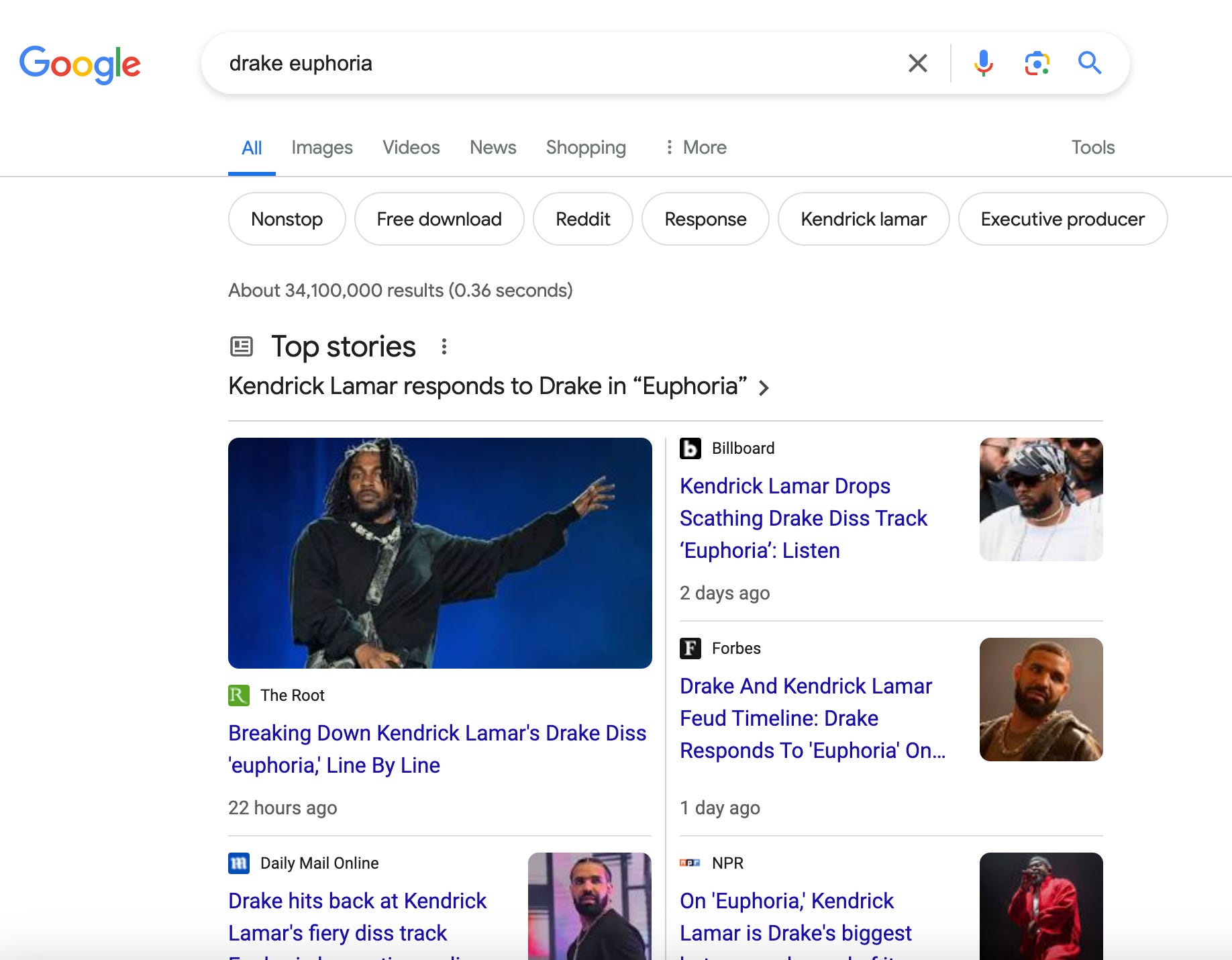Open the Billboard article thumbnail image

pyautogui.click(x=1041, y=499)
